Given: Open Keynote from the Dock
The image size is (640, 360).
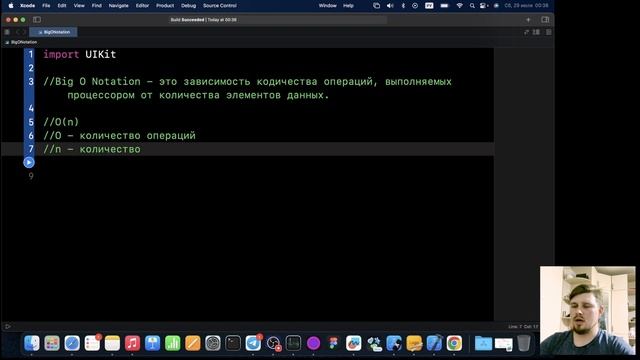Looking at the screenshot, I should coord(152,343).
